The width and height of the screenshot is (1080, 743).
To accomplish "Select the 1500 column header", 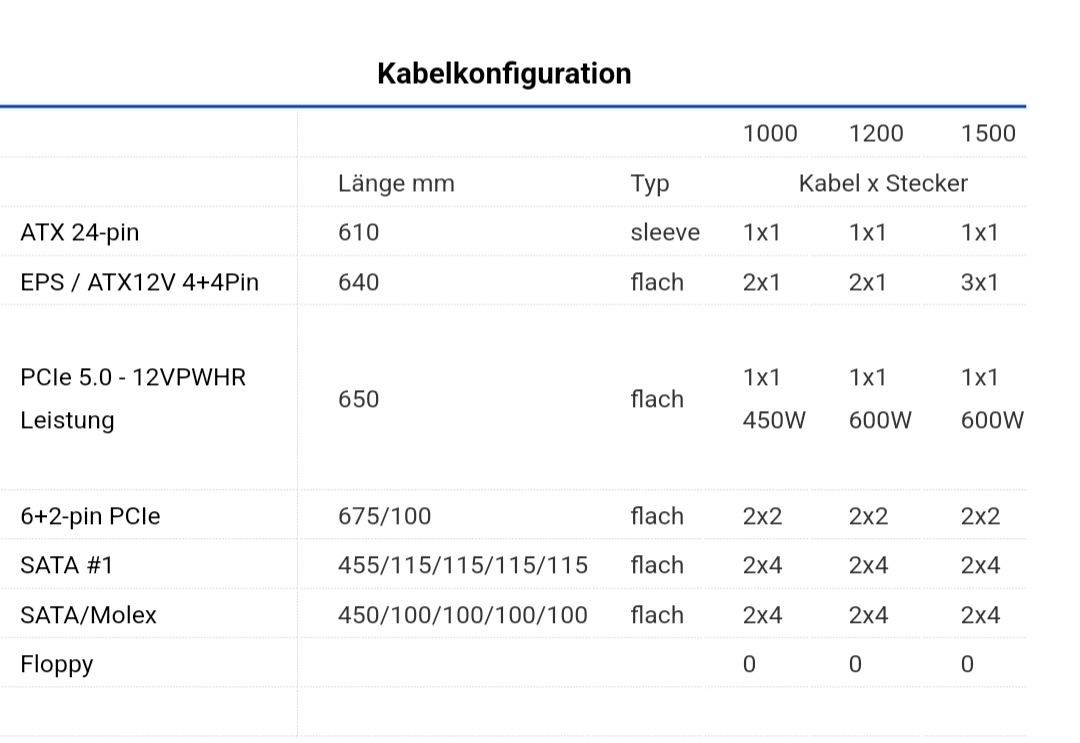I will pos(988,134).
